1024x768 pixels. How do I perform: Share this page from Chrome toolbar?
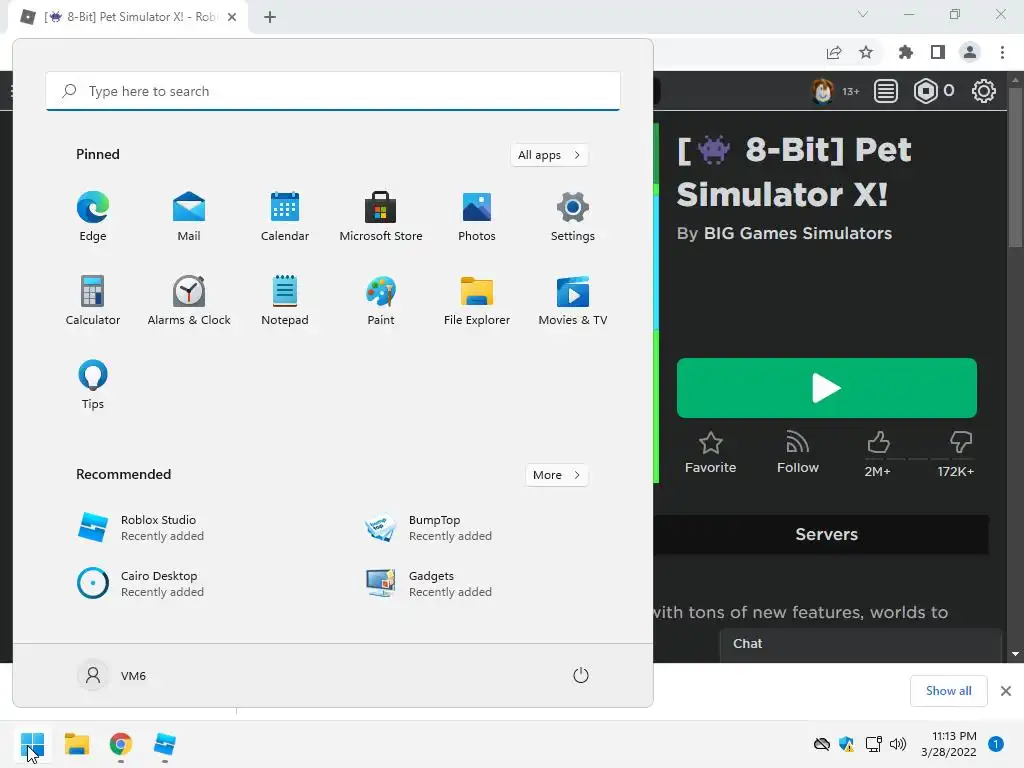tap(833, 52)
